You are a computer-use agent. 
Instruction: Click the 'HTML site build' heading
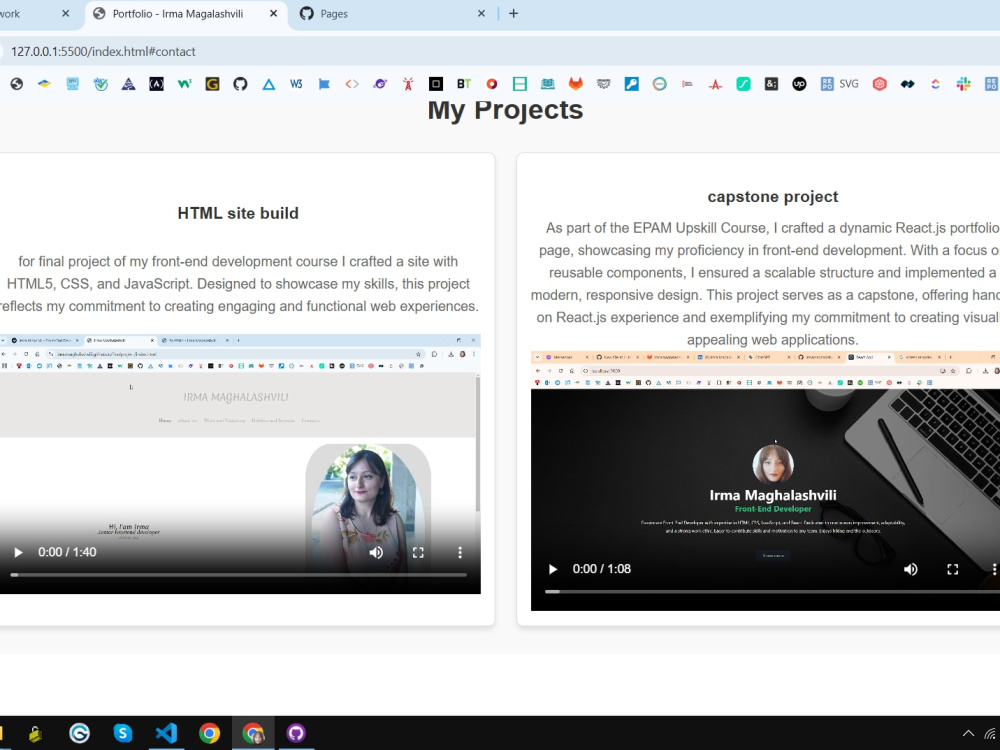coord(238,213)
